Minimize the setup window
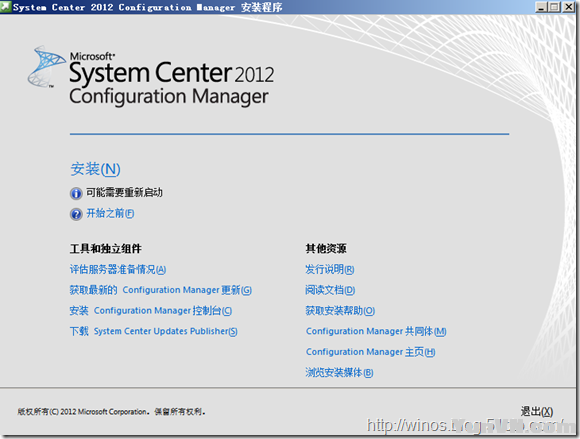This screenshot has height=439, width=580. point(541,7)
